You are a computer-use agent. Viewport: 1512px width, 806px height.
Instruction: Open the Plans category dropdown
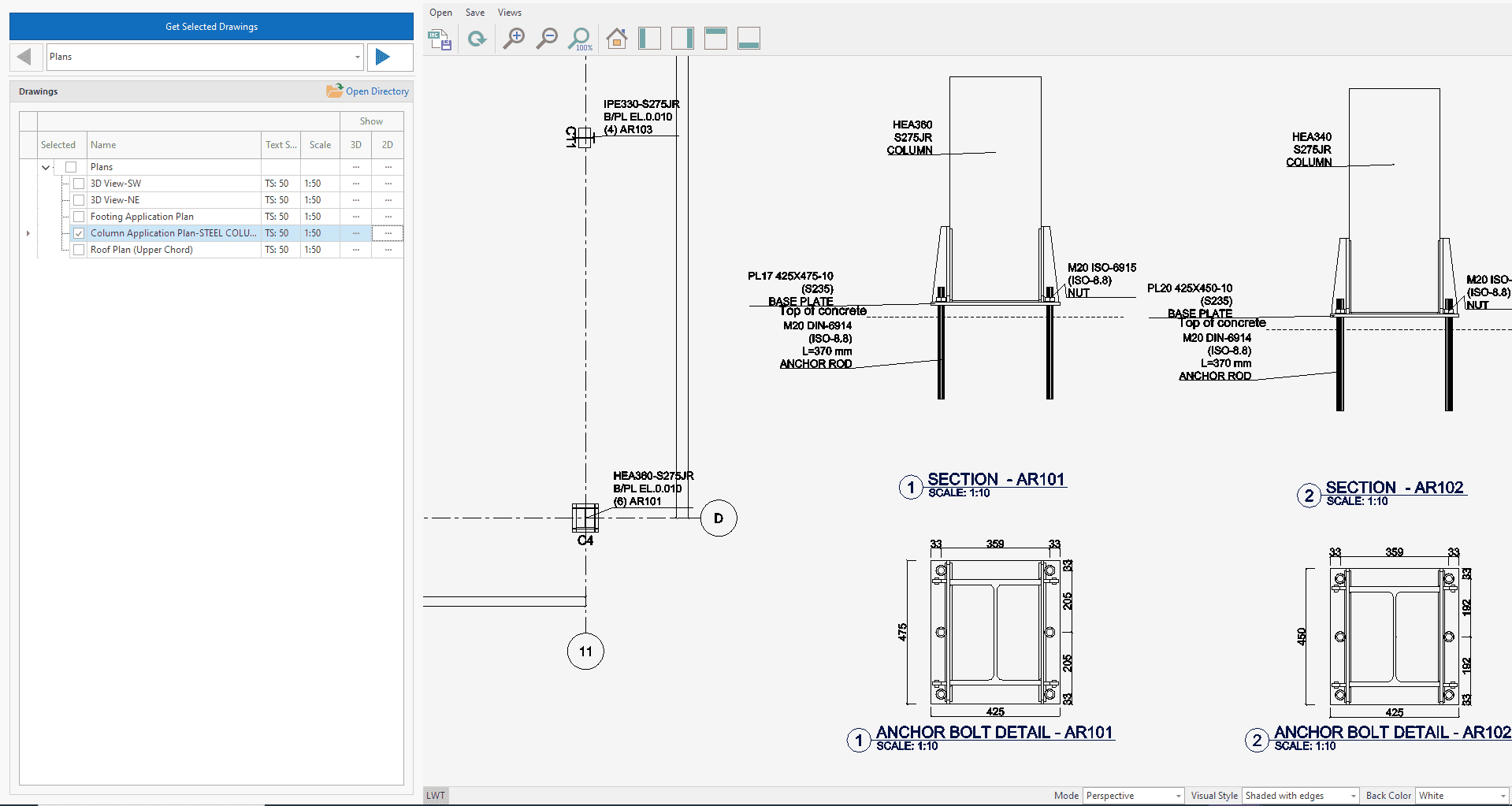[x=357, y=57]
